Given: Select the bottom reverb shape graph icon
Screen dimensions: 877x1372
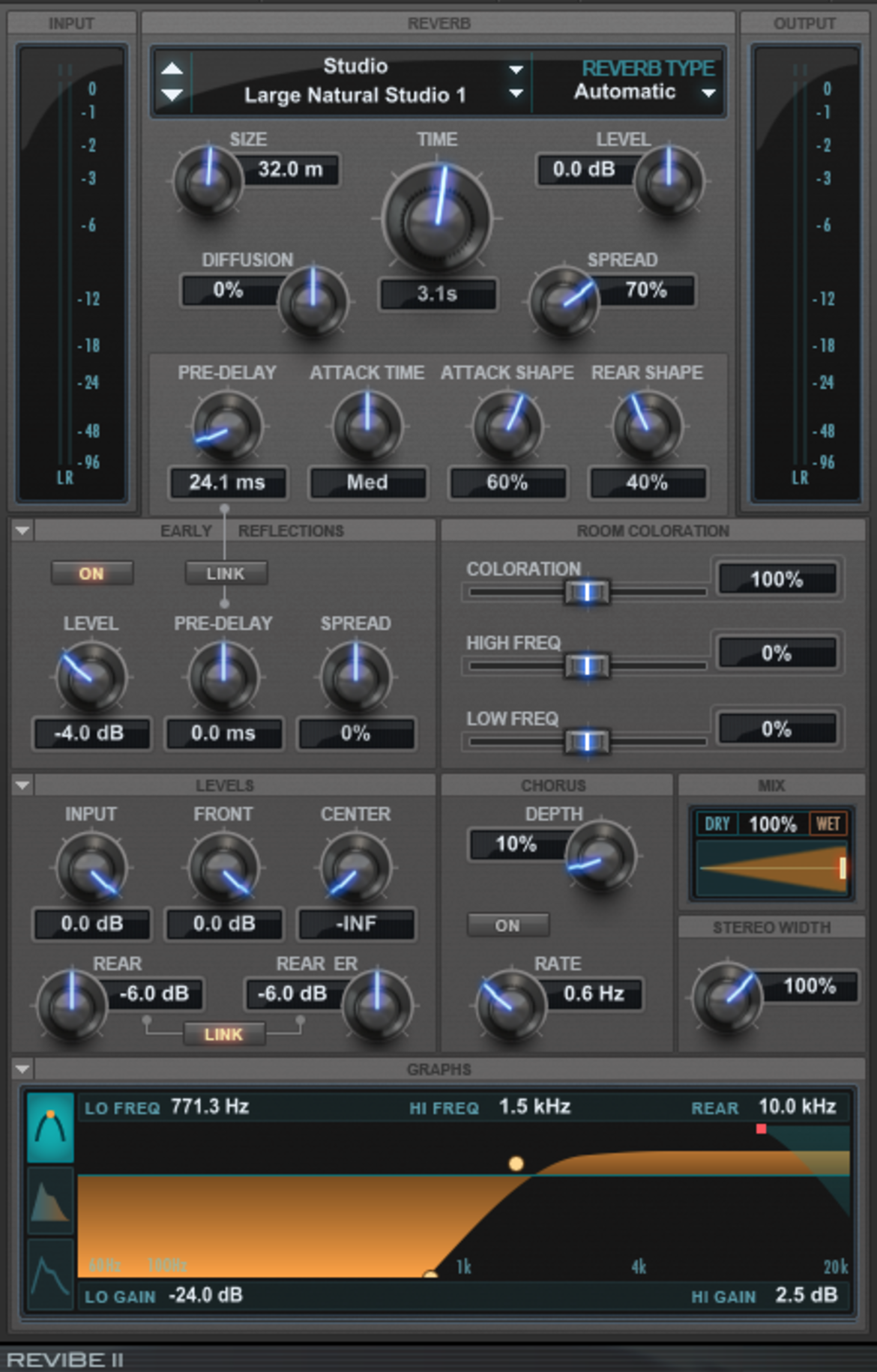Looking at the screenshot, I should point(50,1273).
